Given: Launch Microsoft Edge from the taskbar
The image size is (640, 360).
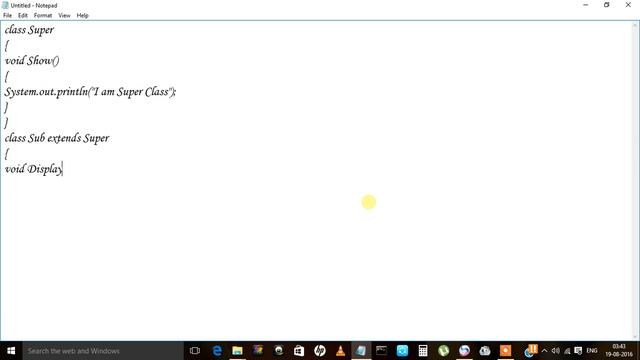Looking at the screenshot, I should pos(217,351).
